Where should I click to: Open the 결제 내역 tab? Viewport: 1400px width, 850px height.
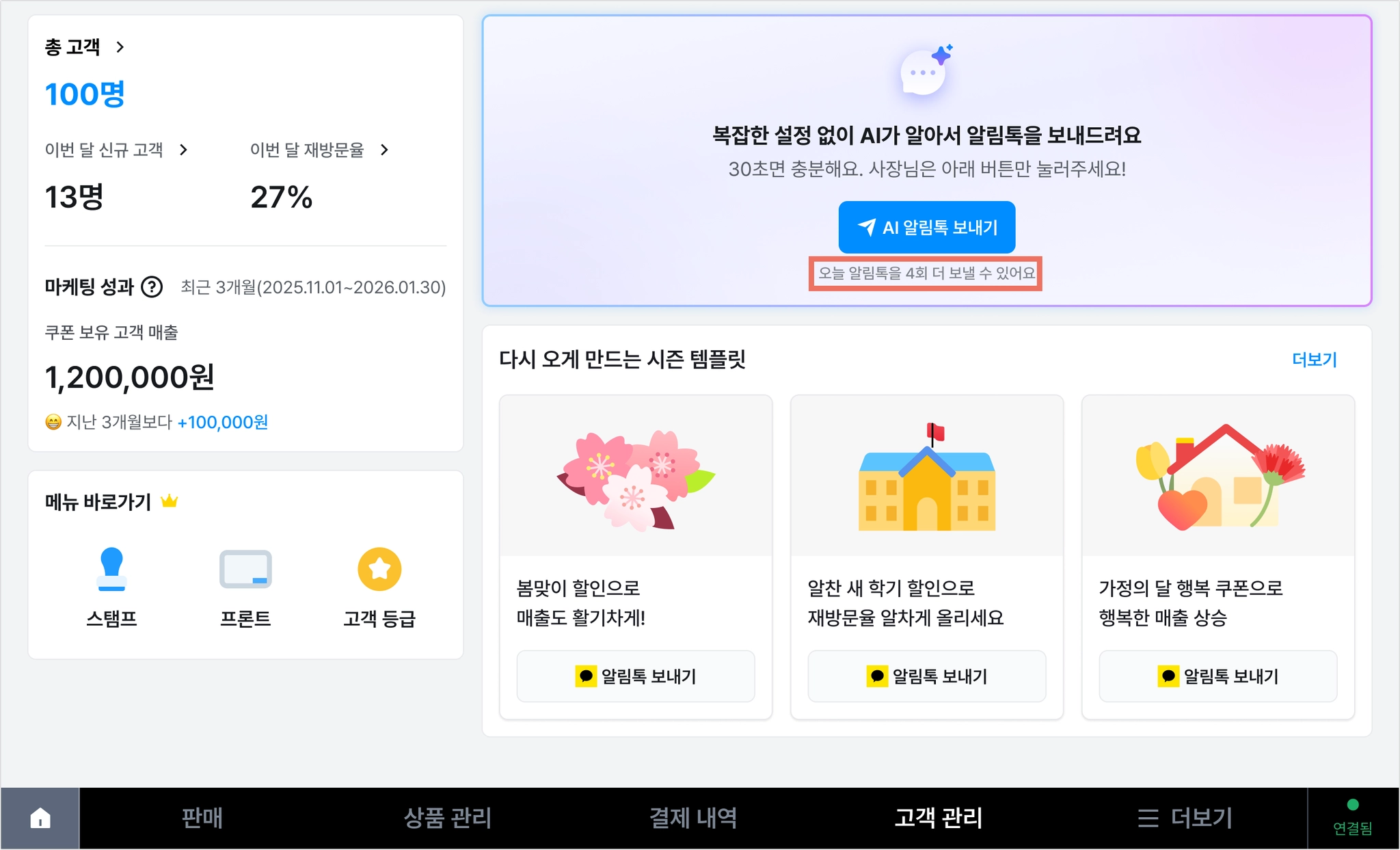point(693,818)
